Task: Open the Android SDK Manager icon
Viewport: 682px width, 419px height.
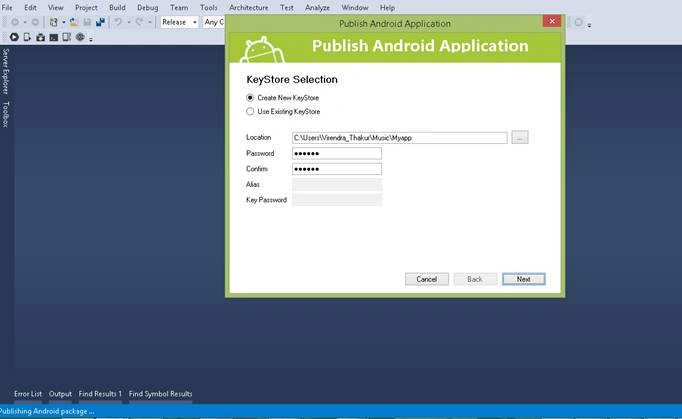Action: point(40,37)
